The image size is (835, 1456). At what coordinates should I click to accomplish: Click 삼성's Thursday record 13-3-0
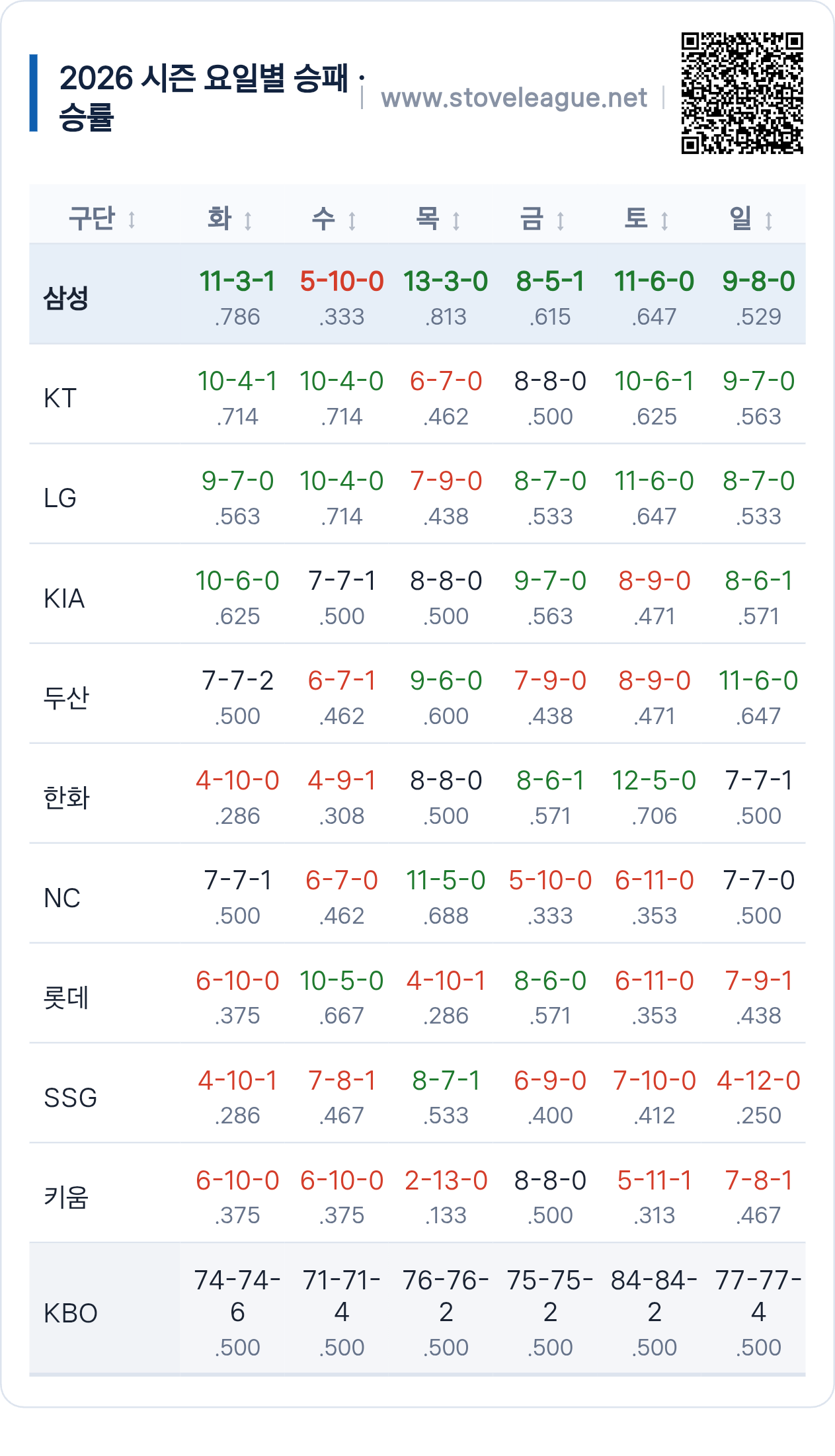pos(446,281)
